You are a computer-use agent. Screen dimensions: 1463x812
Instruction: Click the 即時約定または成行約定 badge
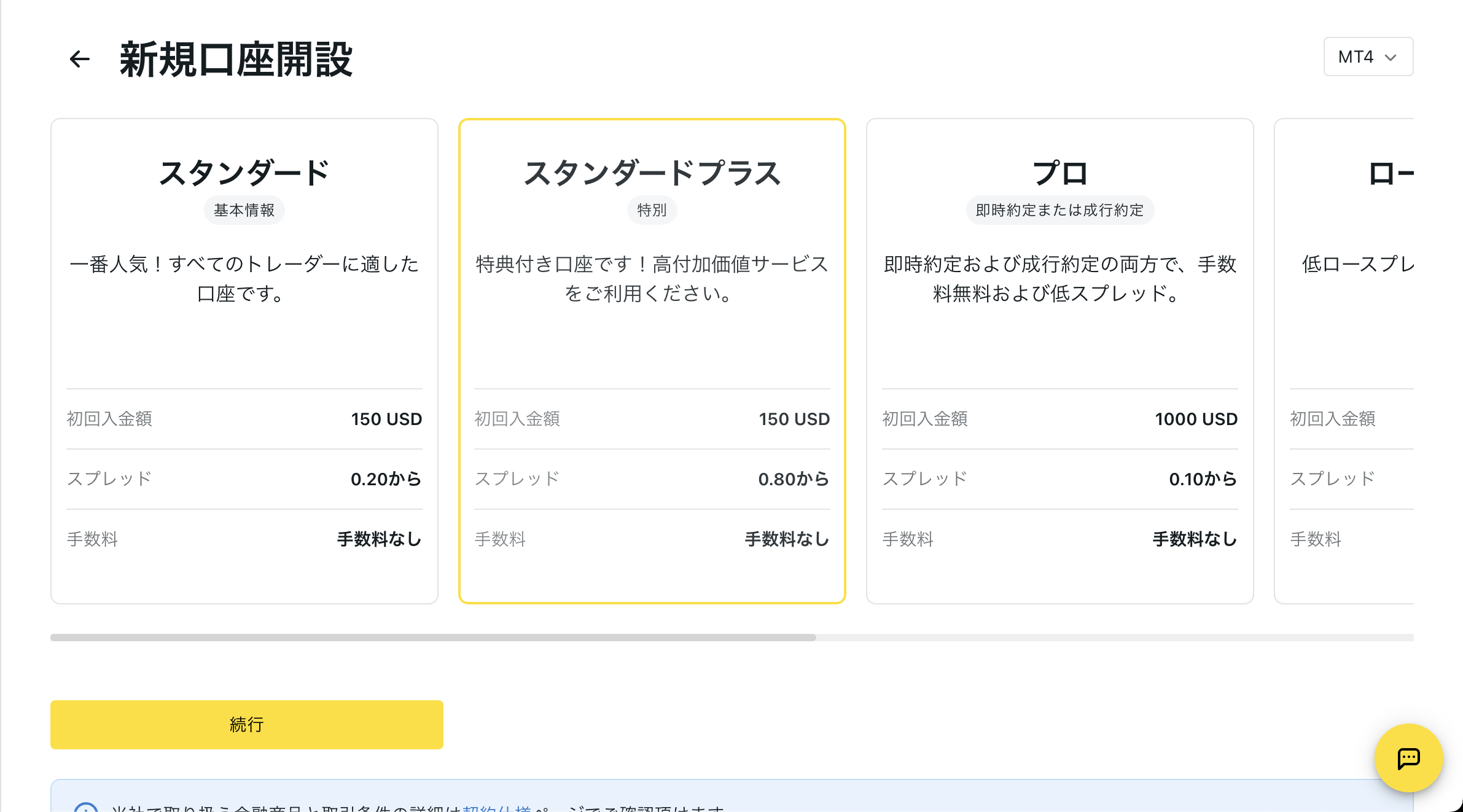(1059, 210)
